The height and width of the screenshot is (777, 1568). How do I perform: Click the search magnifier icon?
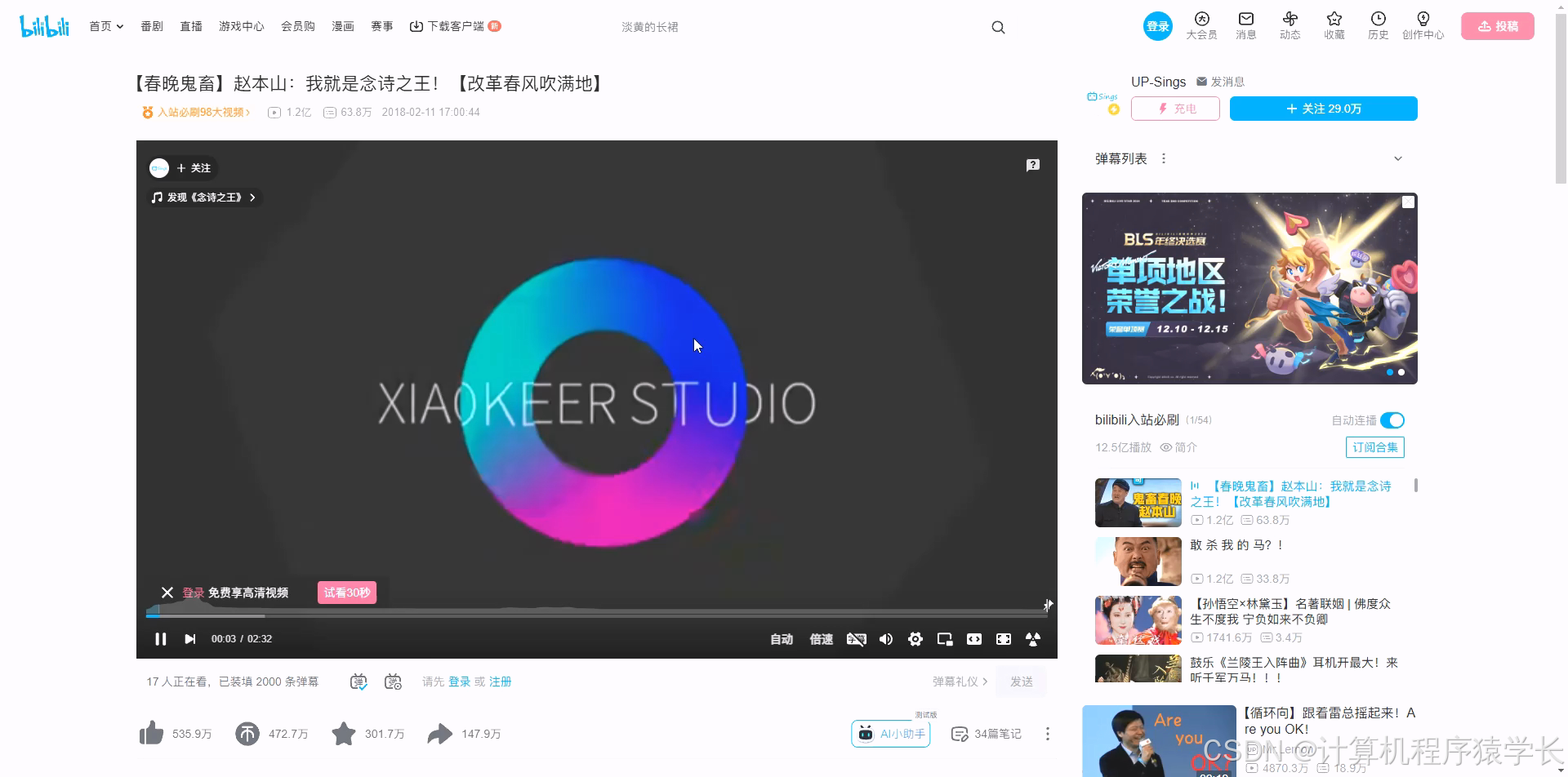point(998,26)
